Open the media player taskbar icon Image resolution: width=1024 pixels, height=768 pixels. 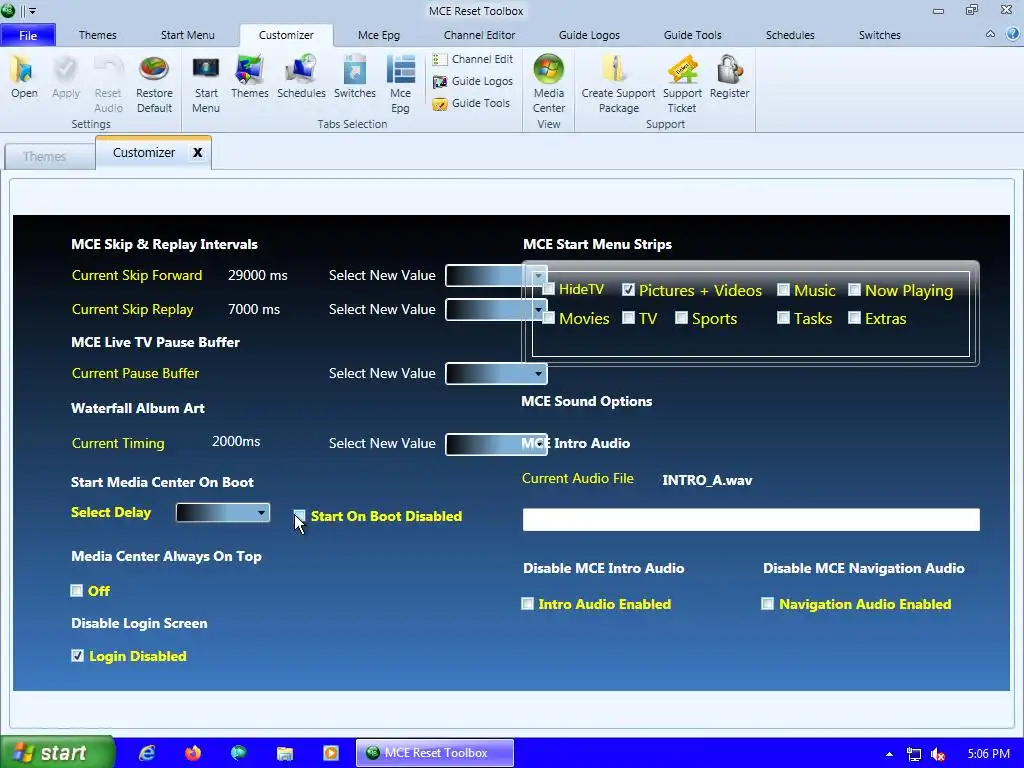click(x=331, y=753)
